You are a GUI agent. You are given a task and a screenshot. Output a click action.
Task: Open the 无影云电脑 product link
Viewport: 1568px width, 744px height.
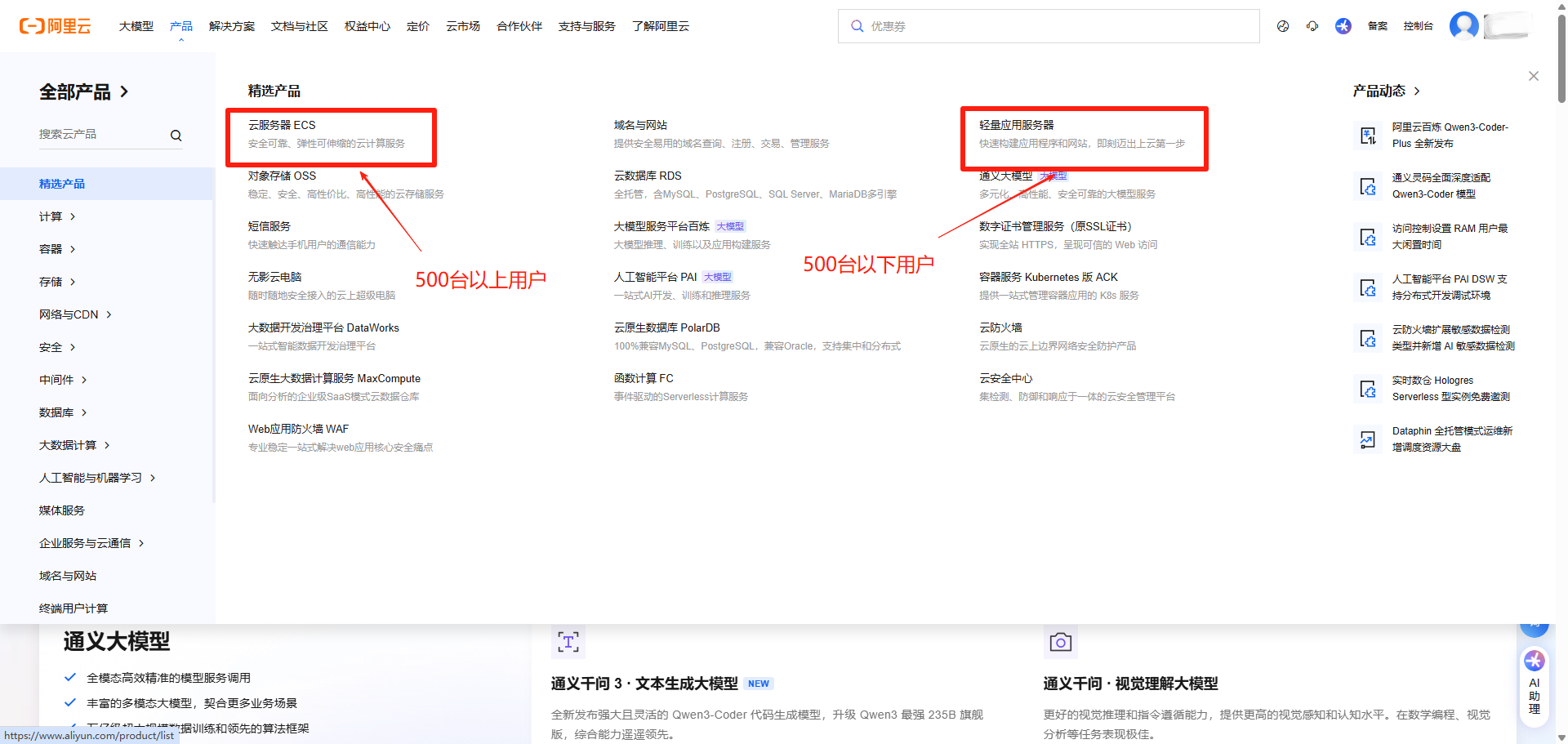275,277
